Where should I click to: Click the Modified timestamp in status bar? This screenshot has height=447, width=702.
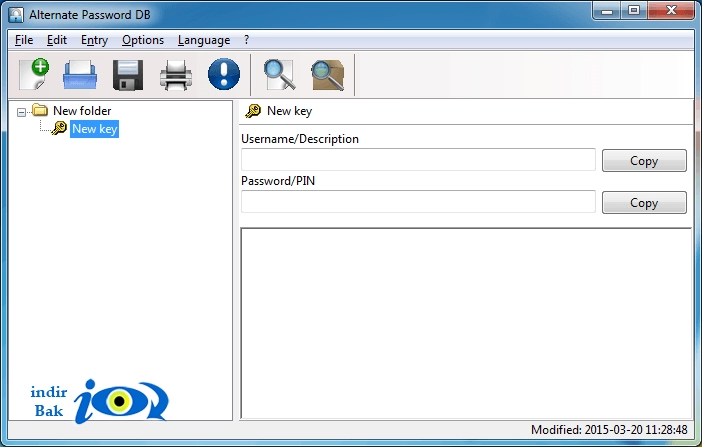609,430
